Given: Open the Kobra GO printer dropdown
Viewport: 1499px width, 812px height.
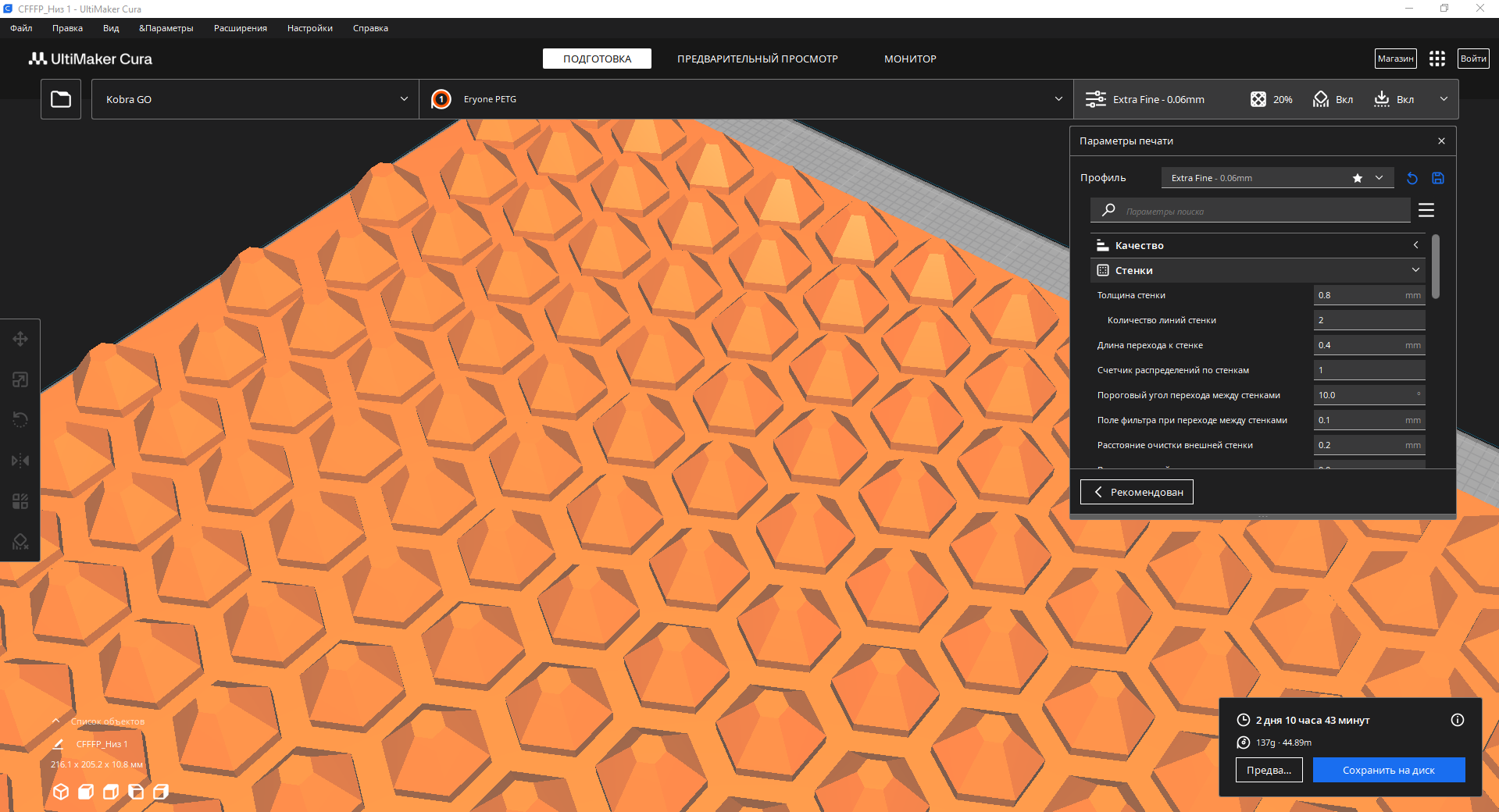Looking at the screenshot, I should 255,99.
